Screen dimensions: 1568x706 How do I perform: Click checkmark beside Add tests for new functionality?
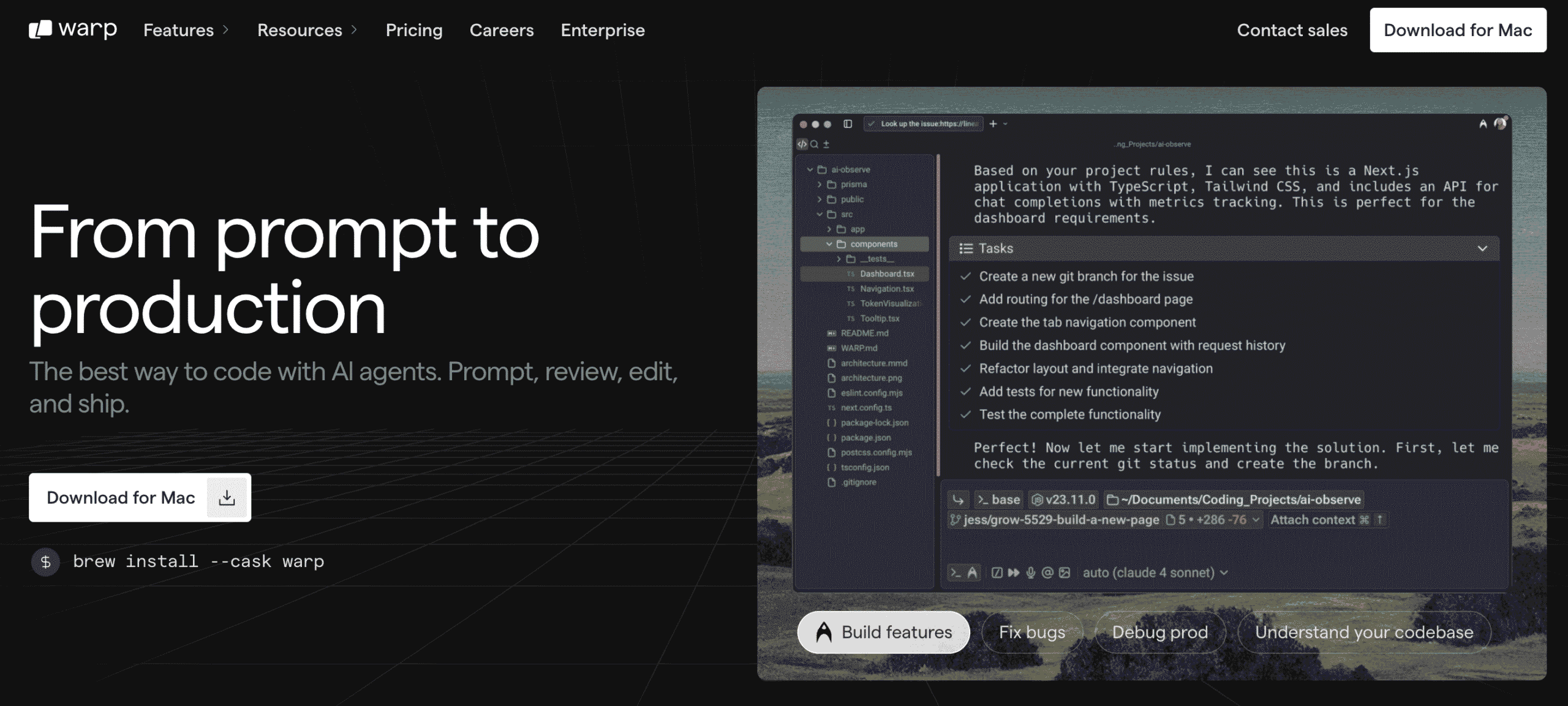tap(965, 391)
